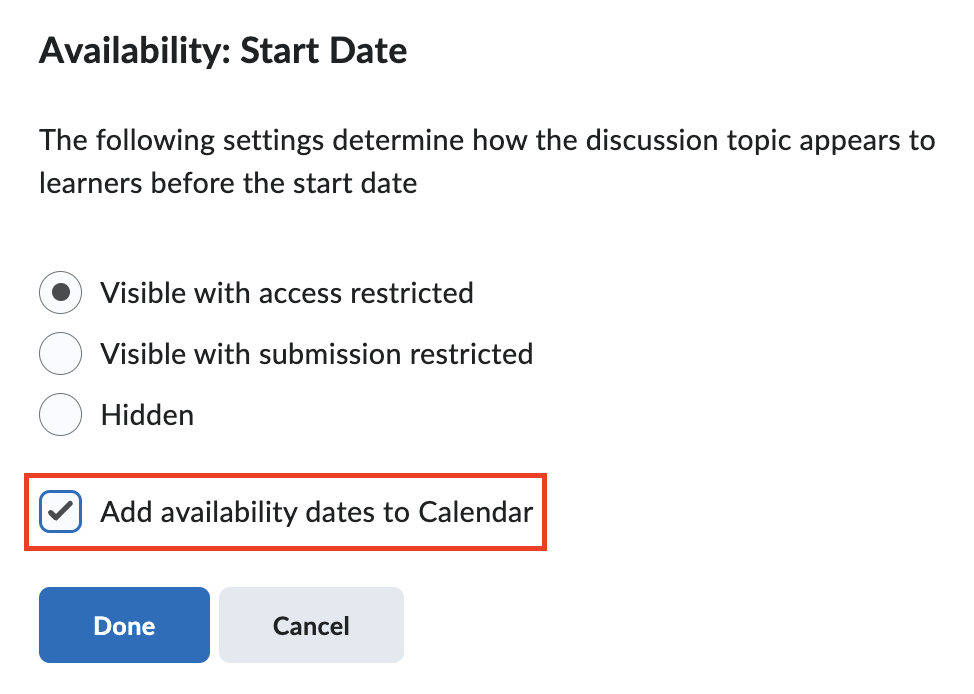974x694 pixels.
Task: Select the currently filled radio circle
Action: (x=60, y=292)
